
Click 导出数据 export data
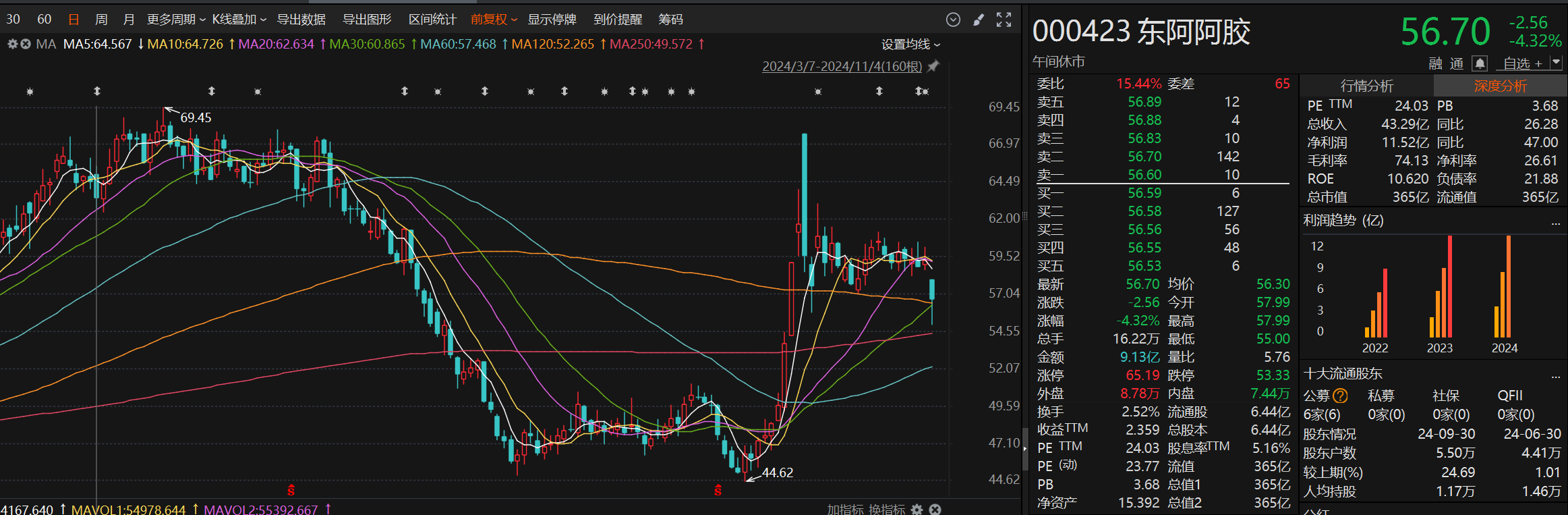click(x=301, y=20)
